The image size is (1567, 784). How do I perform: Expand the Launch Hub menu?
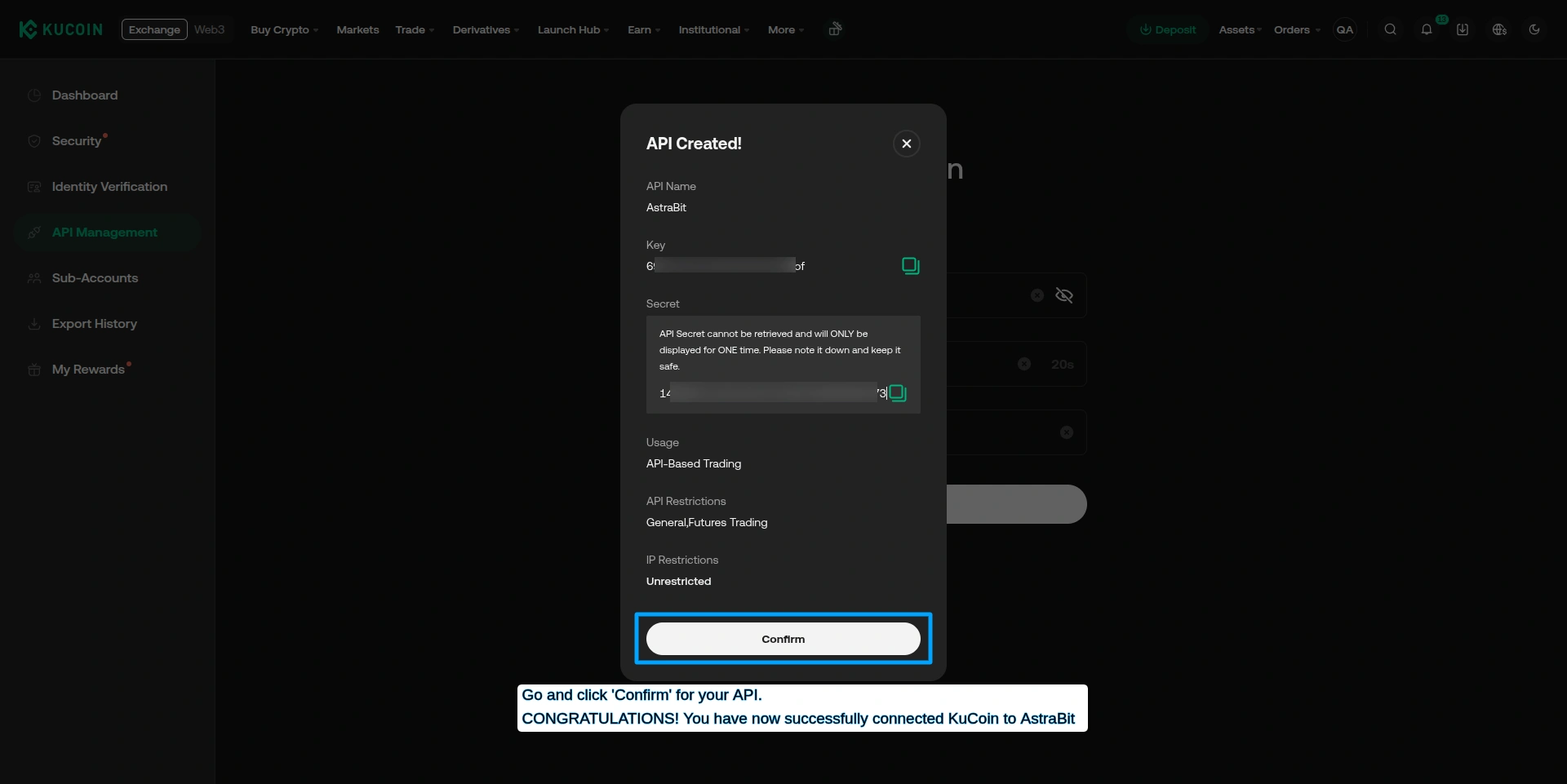[573, 29]
